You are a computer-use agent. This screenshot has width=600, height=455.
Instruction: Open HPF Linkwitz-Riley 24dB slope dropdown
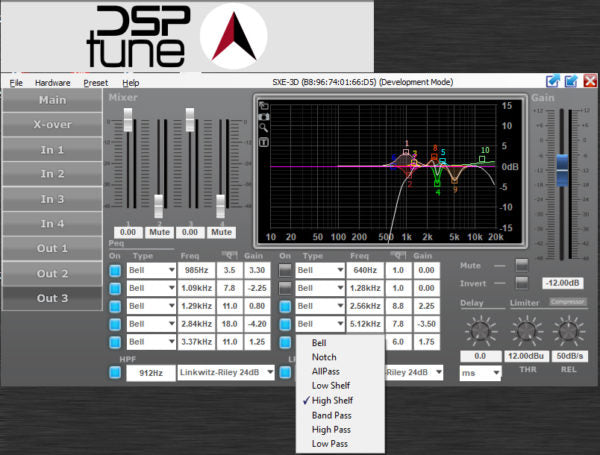(226, 372)
